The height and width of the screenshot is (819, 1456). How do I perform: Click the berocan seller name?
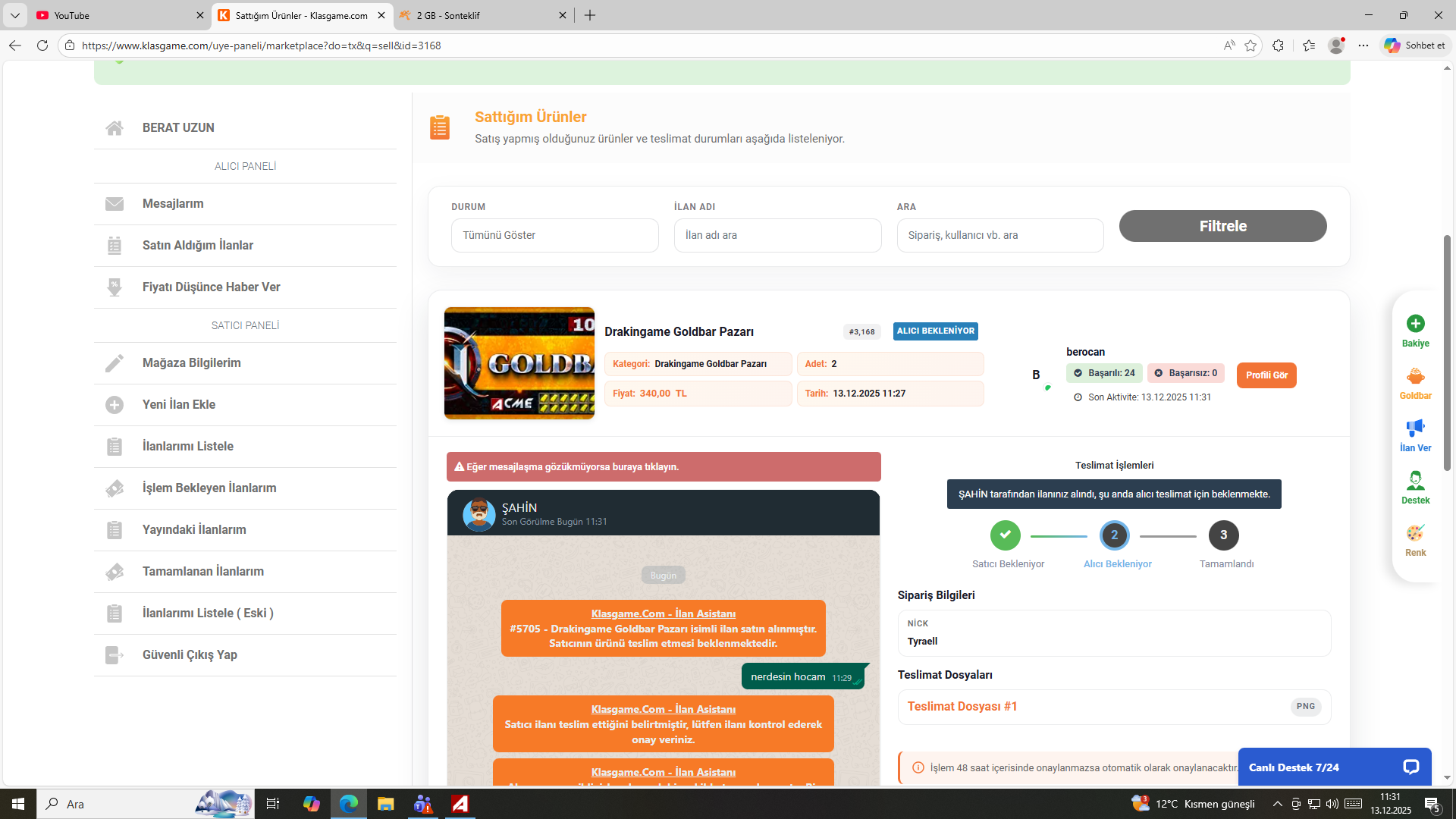pyautogui.click(x=1085, y=352)
